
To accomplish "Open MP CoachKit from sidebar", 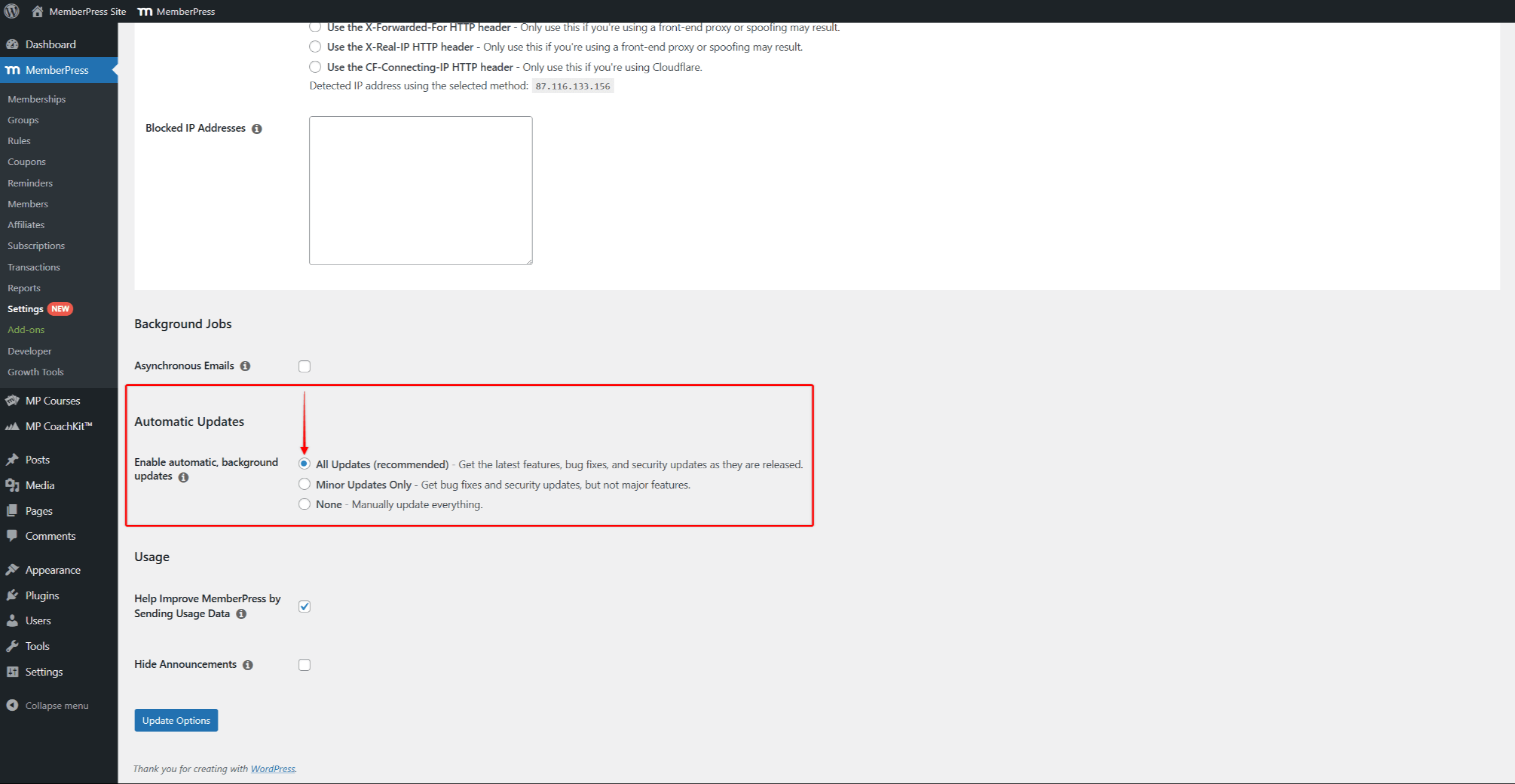I will click(58, 426).
